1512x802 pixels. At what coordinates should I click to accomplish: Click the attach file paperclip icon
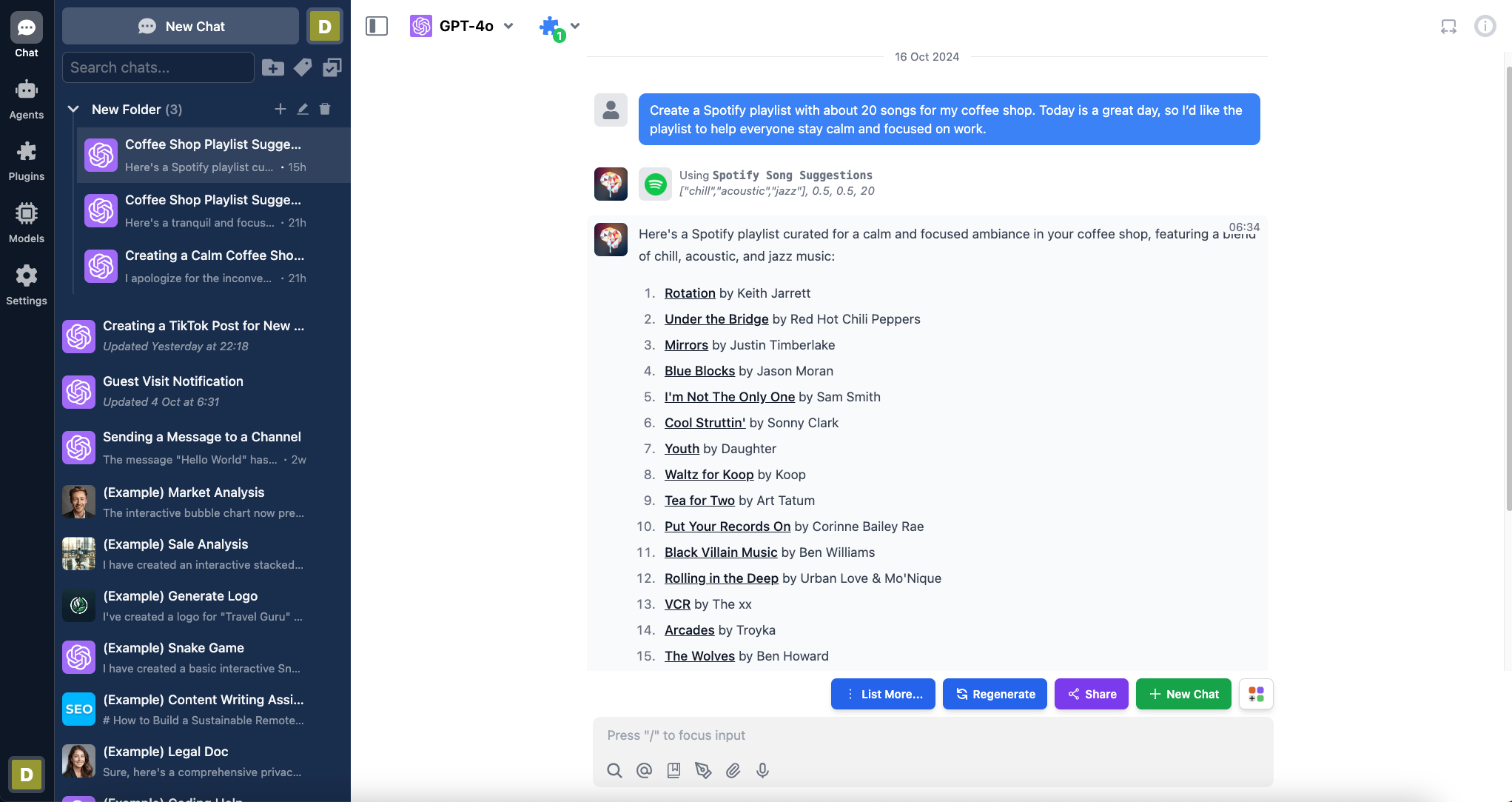pyautogui.click(x=733, y=771)
